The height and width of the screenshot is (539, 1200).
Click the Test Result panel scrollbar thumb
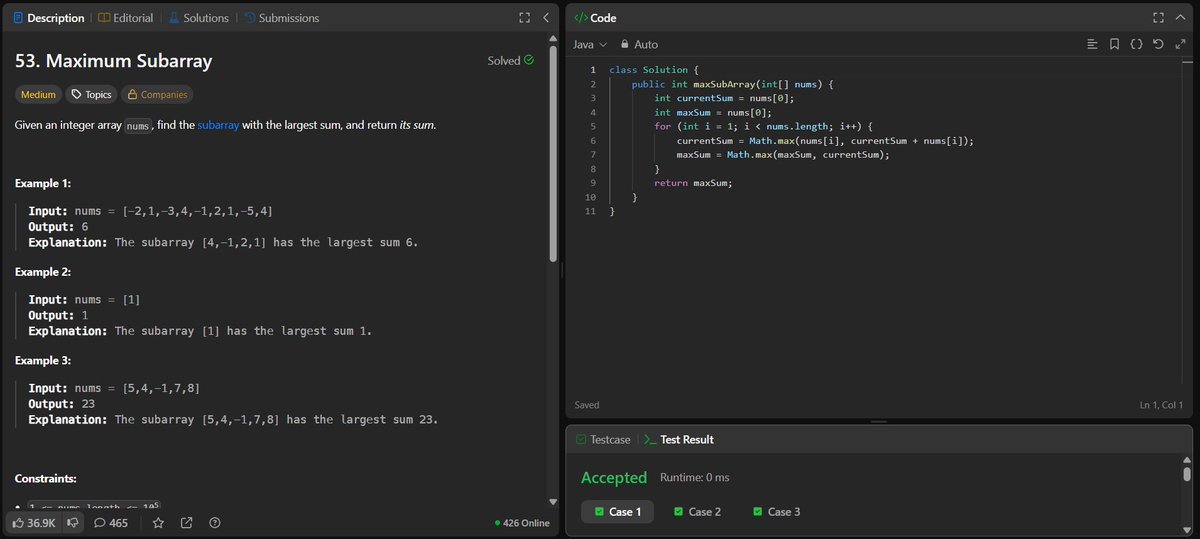[x=1186, y=474]
